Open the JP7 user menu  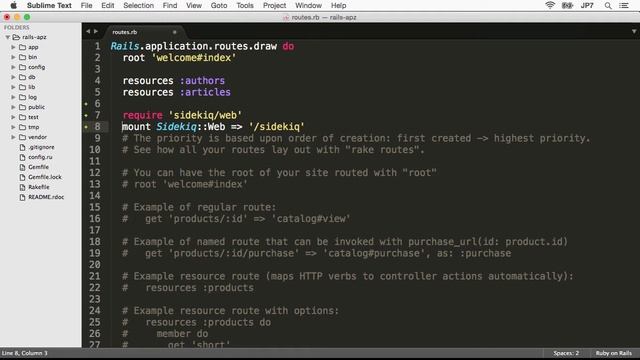(587, 5)
